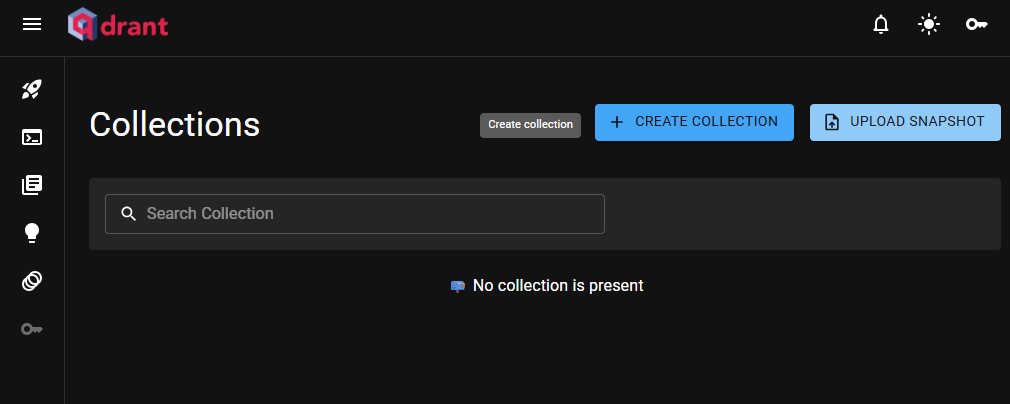Click the file upload icon on Upload Snapshot
Viewport: 1010px width, 404px height.
coord(832,122)
